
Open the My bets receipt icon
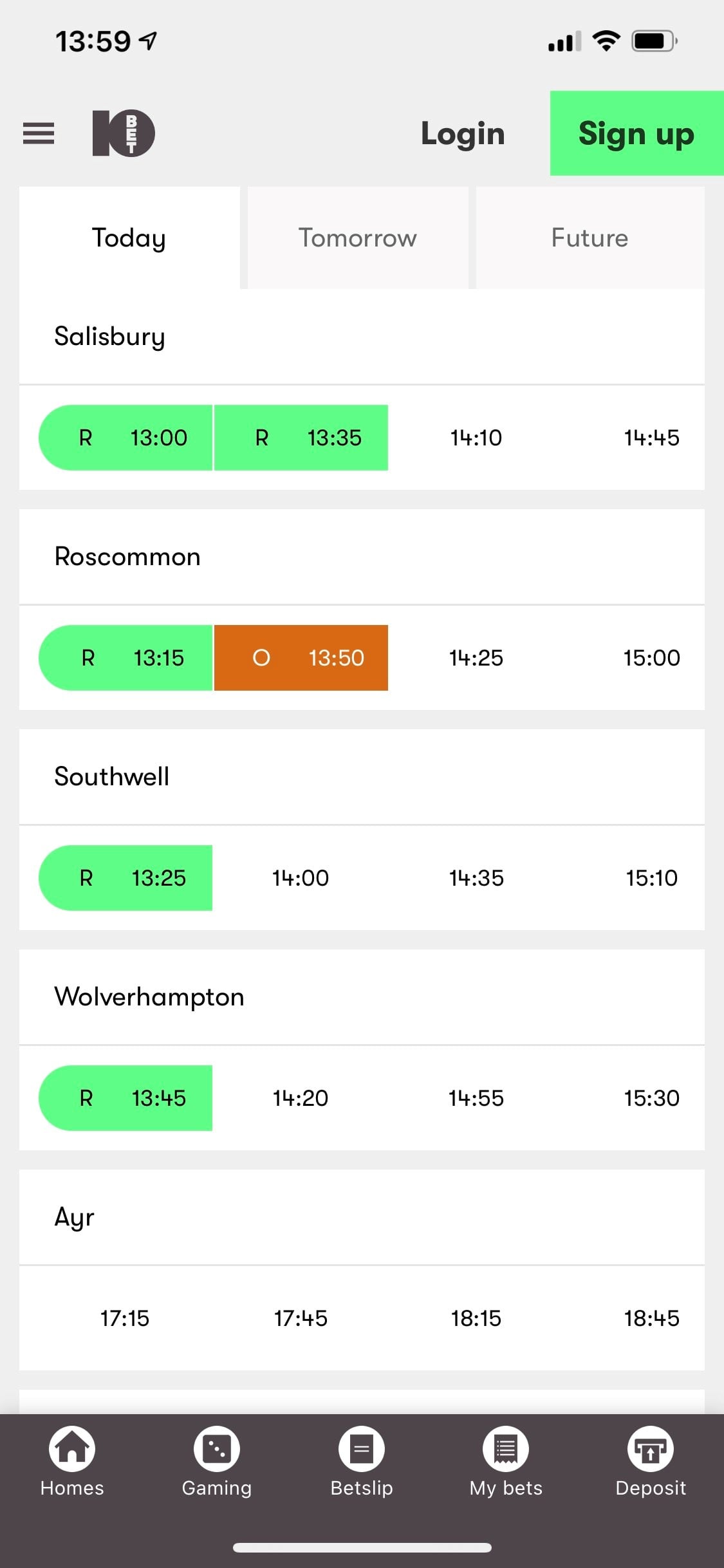tap(506, 1449)
